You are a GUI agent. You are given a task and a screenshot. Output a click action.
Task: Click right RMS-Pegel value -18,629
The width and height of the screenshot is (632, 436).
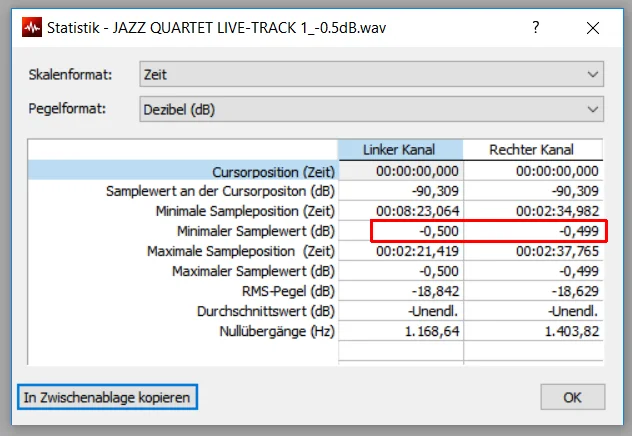(533, 291)
